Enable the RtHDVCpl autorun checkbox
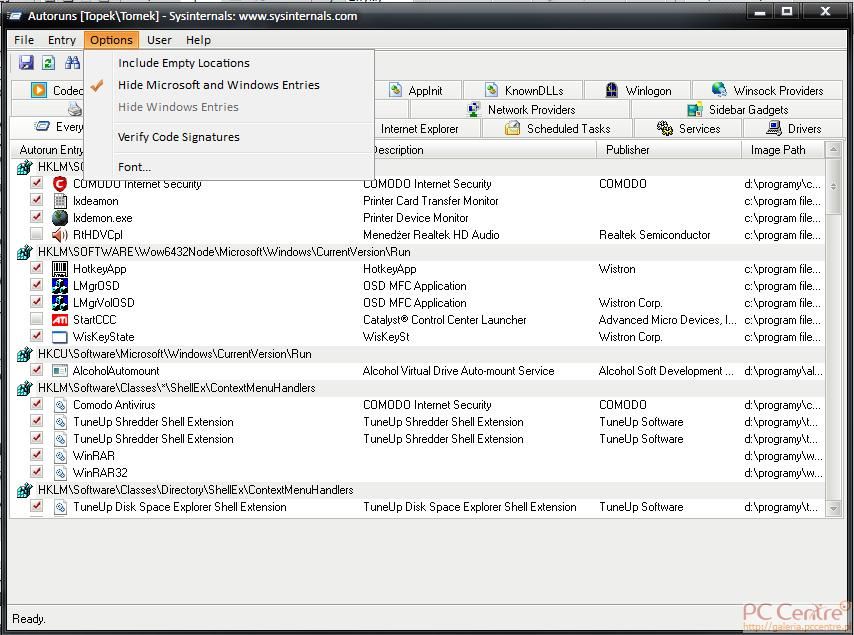Image resolution: width=854 pixels, height=635 pixels. pos(37,235)
